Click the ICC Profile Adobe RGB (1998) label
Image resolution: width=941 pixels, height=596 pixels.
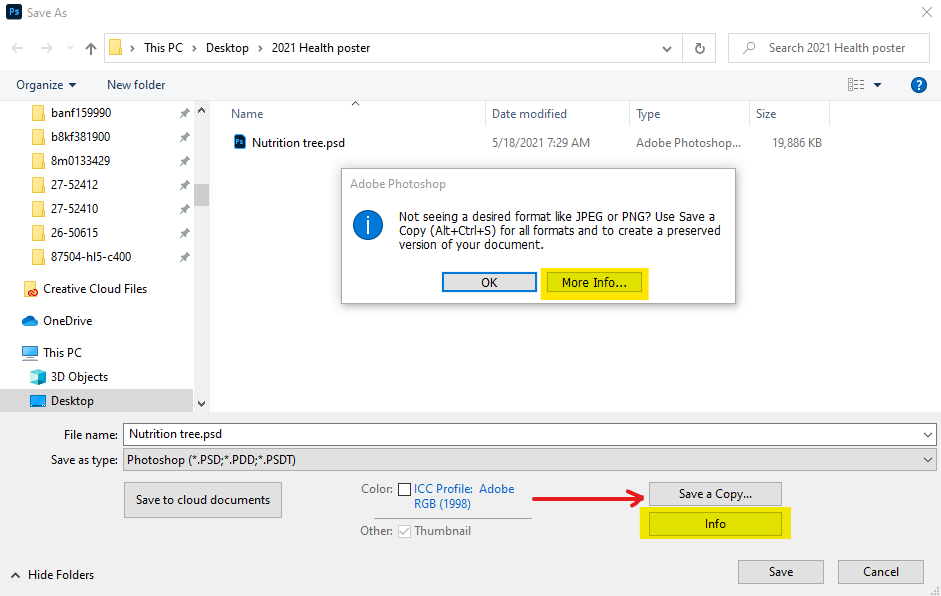pyautogui.click(x=464, y=496)
